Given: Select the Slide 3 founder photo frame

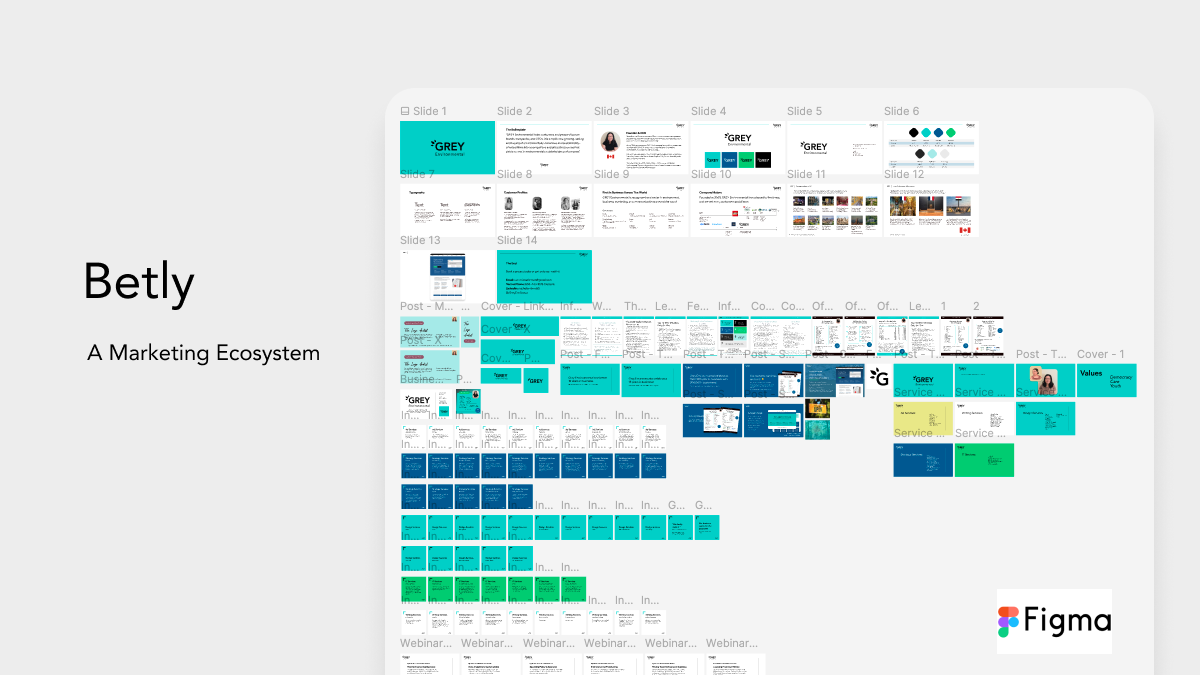Looking at the screenshot, I should pyautogui.click(x=641, y=147).
